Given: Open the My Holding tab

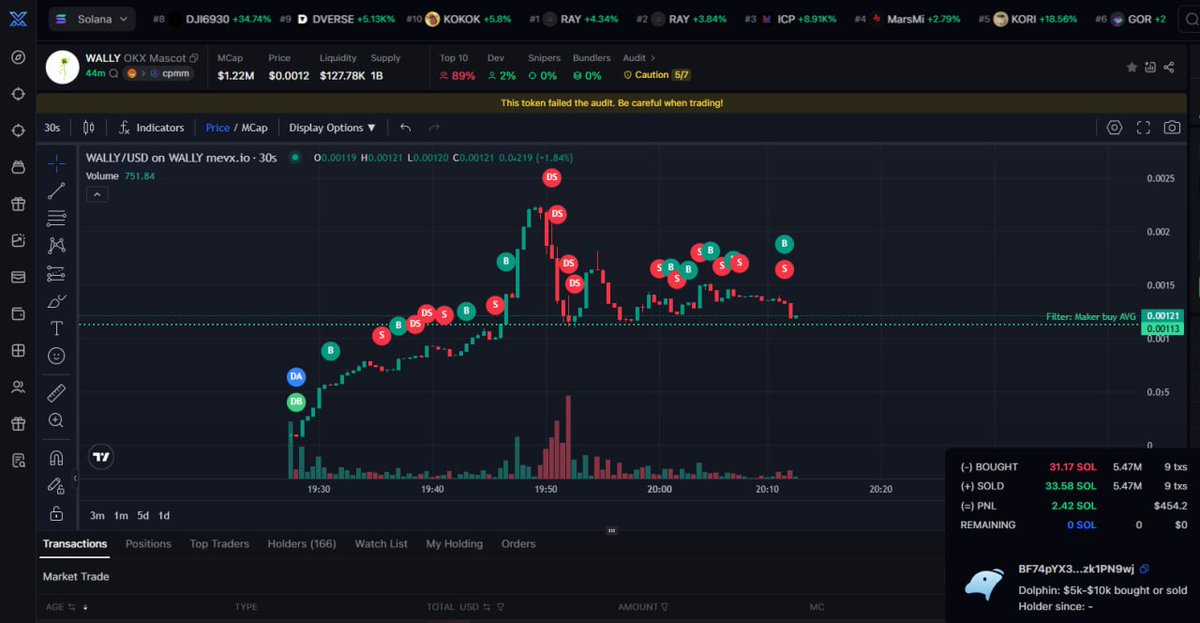Looking at the screenshot, I should click(454, 544).
